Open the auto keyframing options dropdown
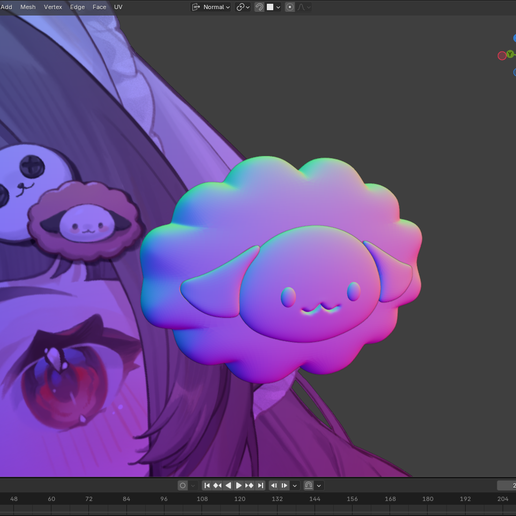 (193, 485)
